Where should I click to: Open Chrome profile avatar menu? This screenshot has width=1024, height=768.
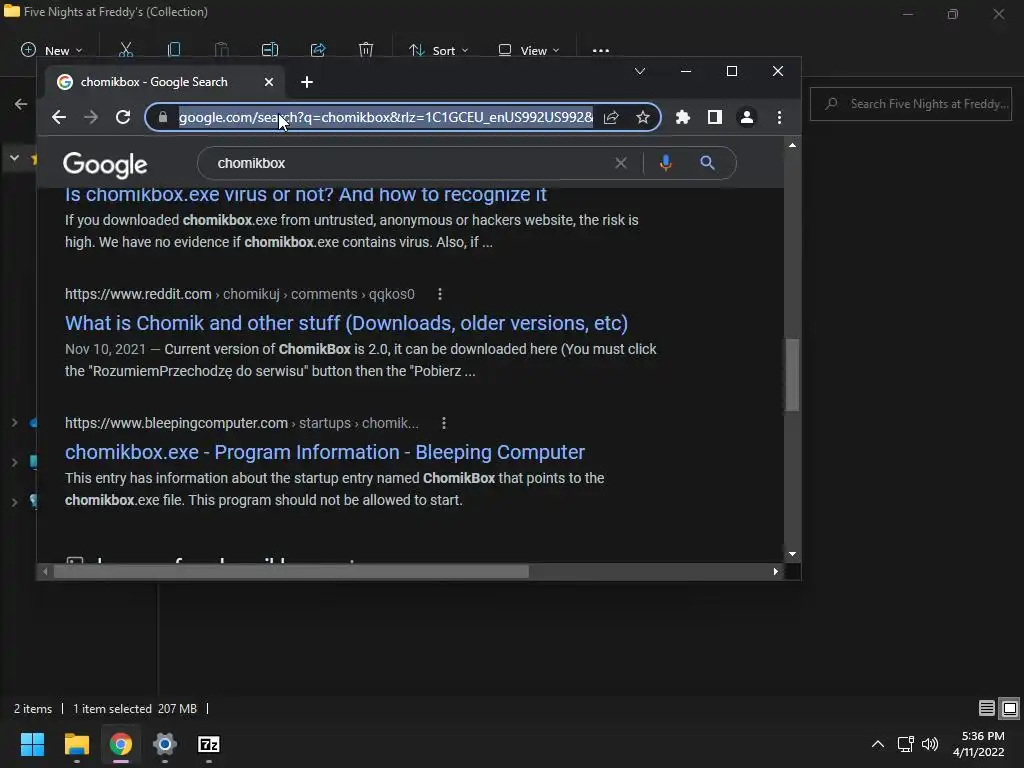click(x=746, y=118)
